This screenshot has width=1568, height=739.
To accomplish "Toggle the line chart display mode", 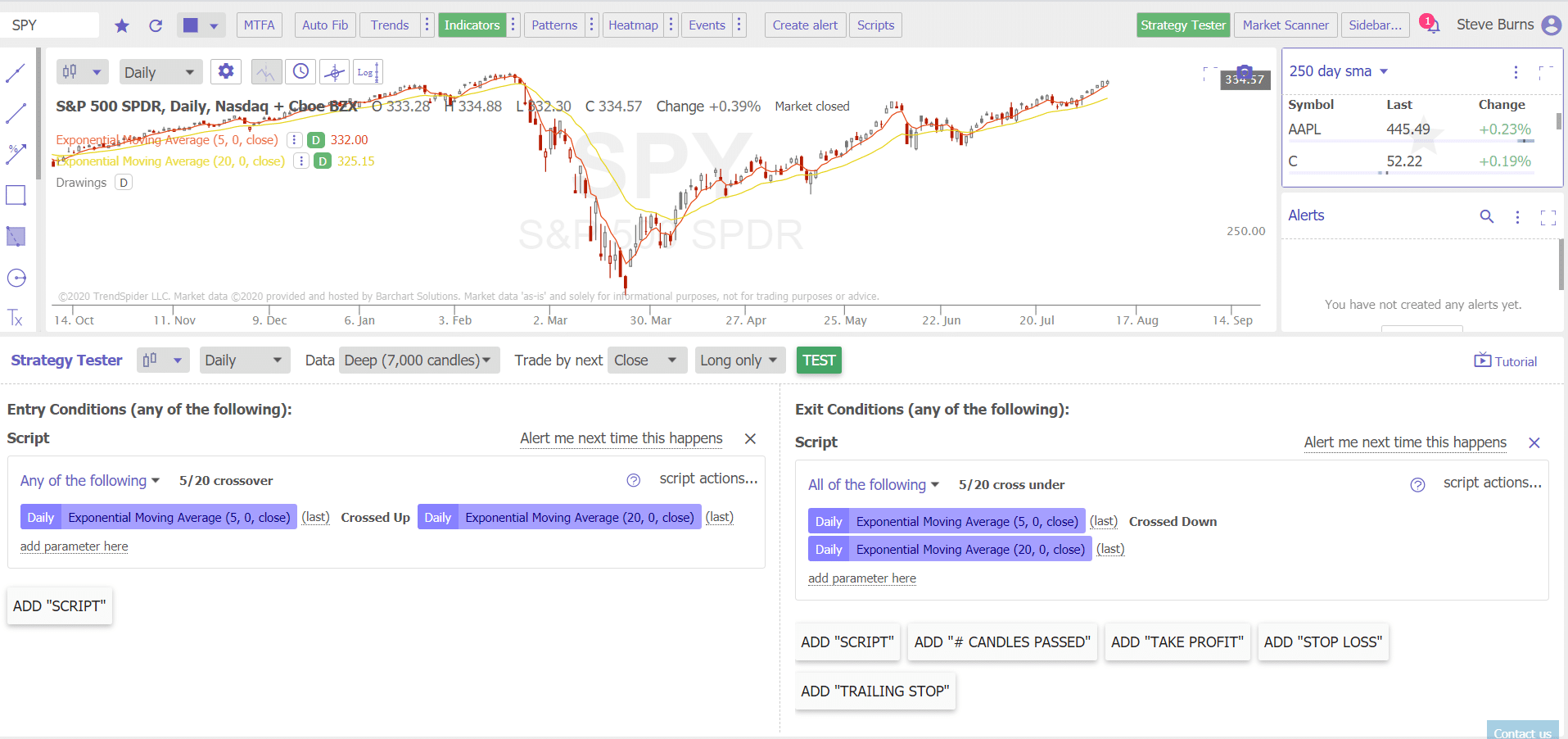I will [265, 71].
